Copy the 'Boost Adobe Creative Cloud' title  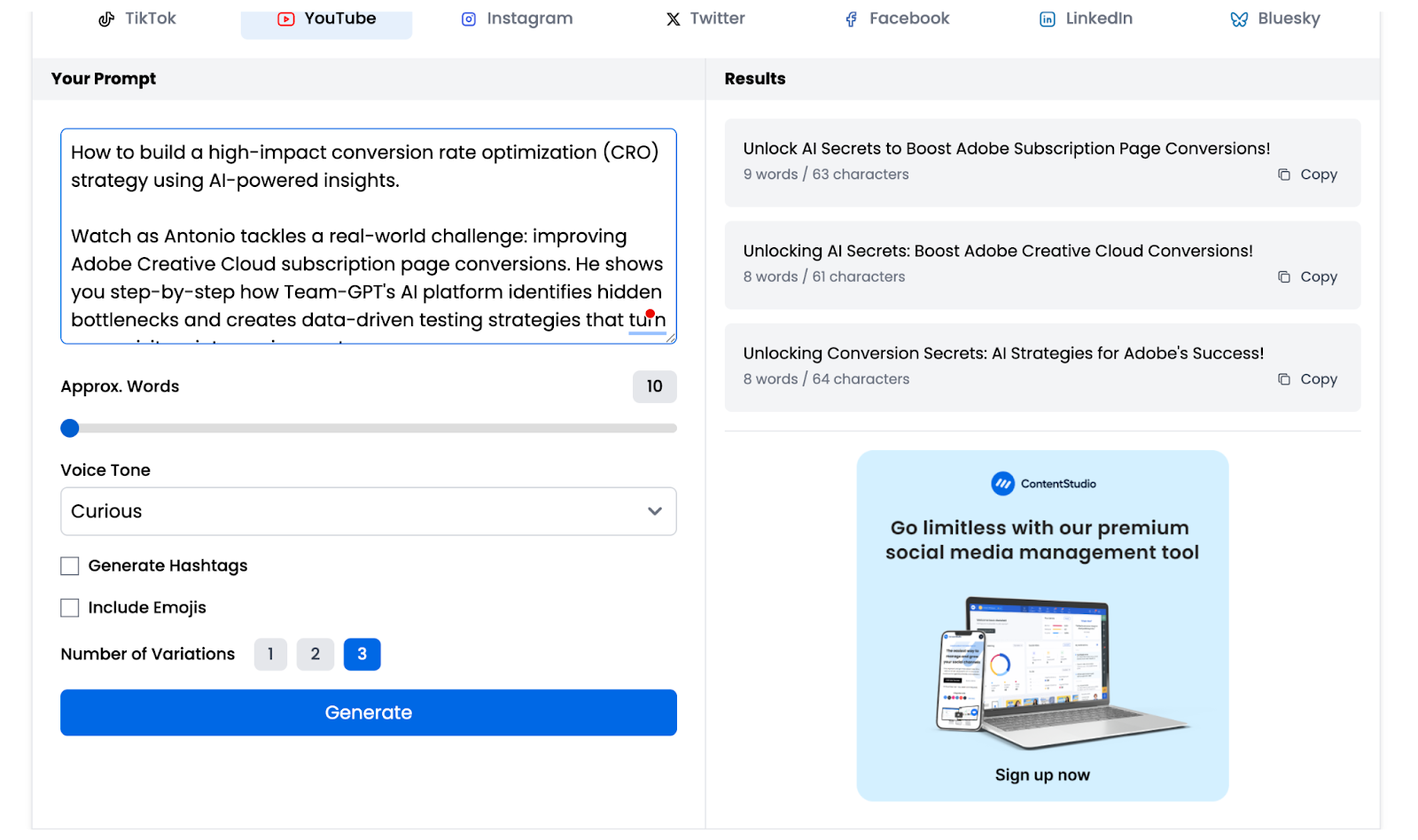[x=1307, y=276]
